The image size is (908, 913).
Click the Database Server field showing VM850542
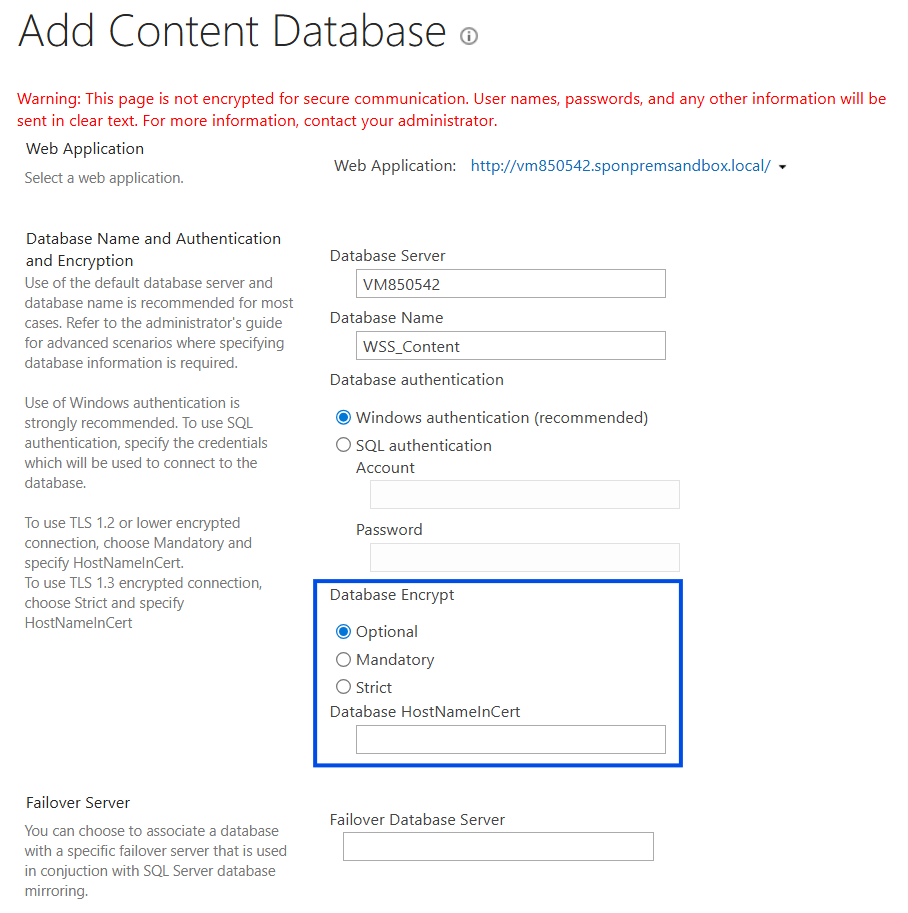tap(510, 283)
